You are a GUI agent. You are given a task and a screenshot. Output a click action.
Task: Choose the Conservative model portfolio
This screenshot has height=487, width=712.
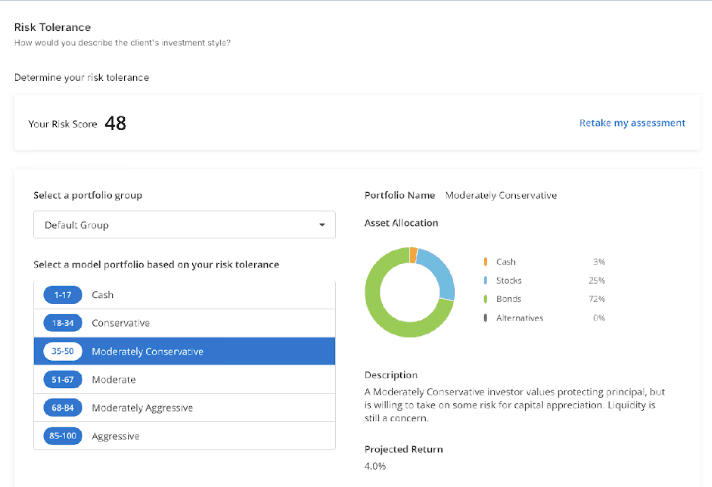coord(184,323)
